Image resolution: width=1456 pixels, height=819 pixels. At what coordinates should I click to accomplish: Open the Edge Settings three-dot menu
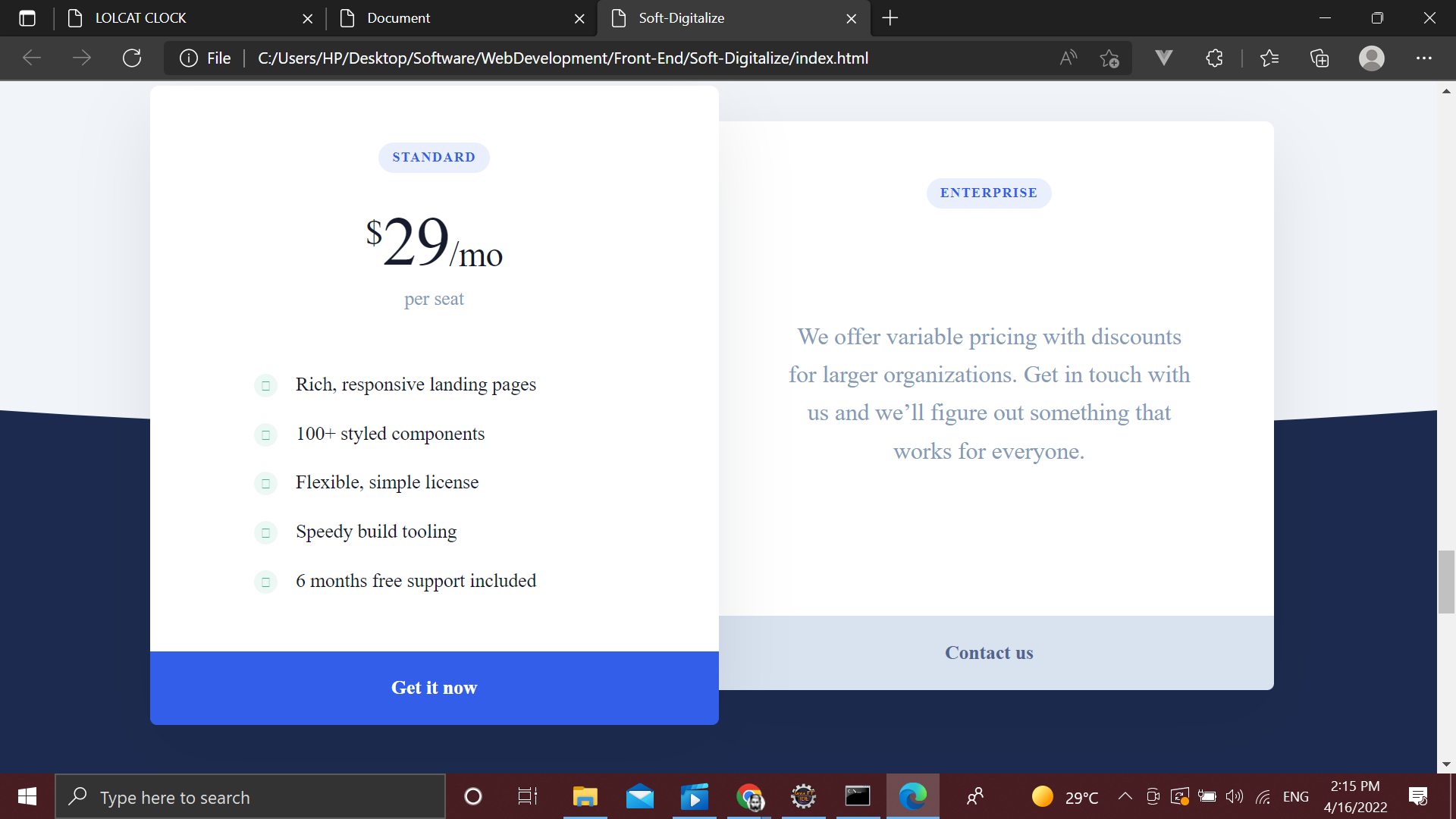1425,58
